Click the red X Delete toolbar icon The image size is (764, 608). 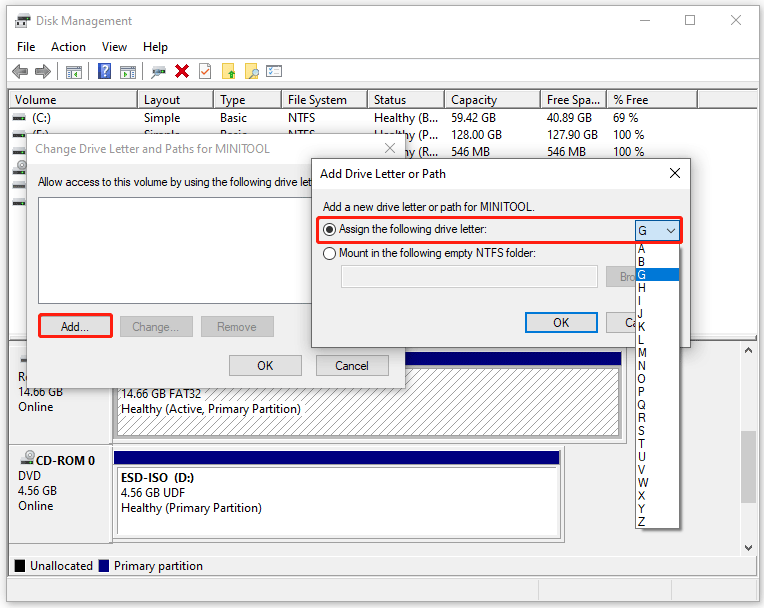[x=182, y=71]
